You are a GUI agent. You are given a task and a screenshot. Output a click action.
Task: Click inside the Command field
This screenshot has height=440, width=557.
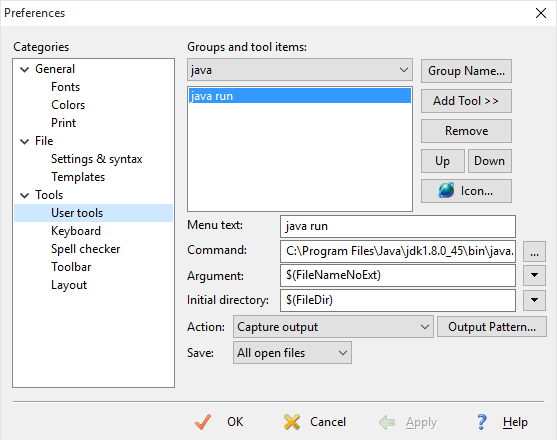click(398, 251)
